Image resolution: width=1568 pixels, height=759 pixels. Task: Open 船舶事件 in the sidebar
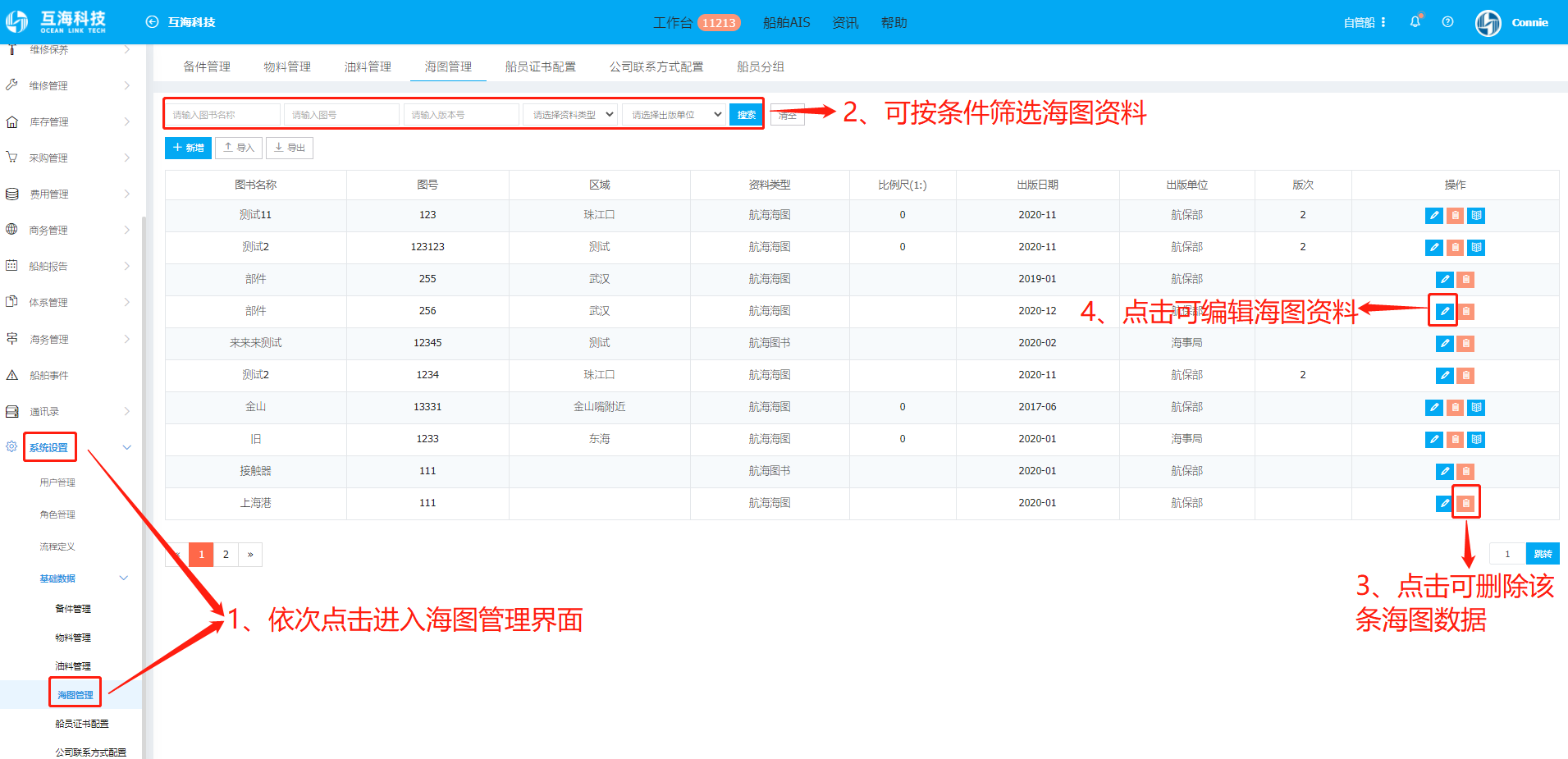(49, 375)
